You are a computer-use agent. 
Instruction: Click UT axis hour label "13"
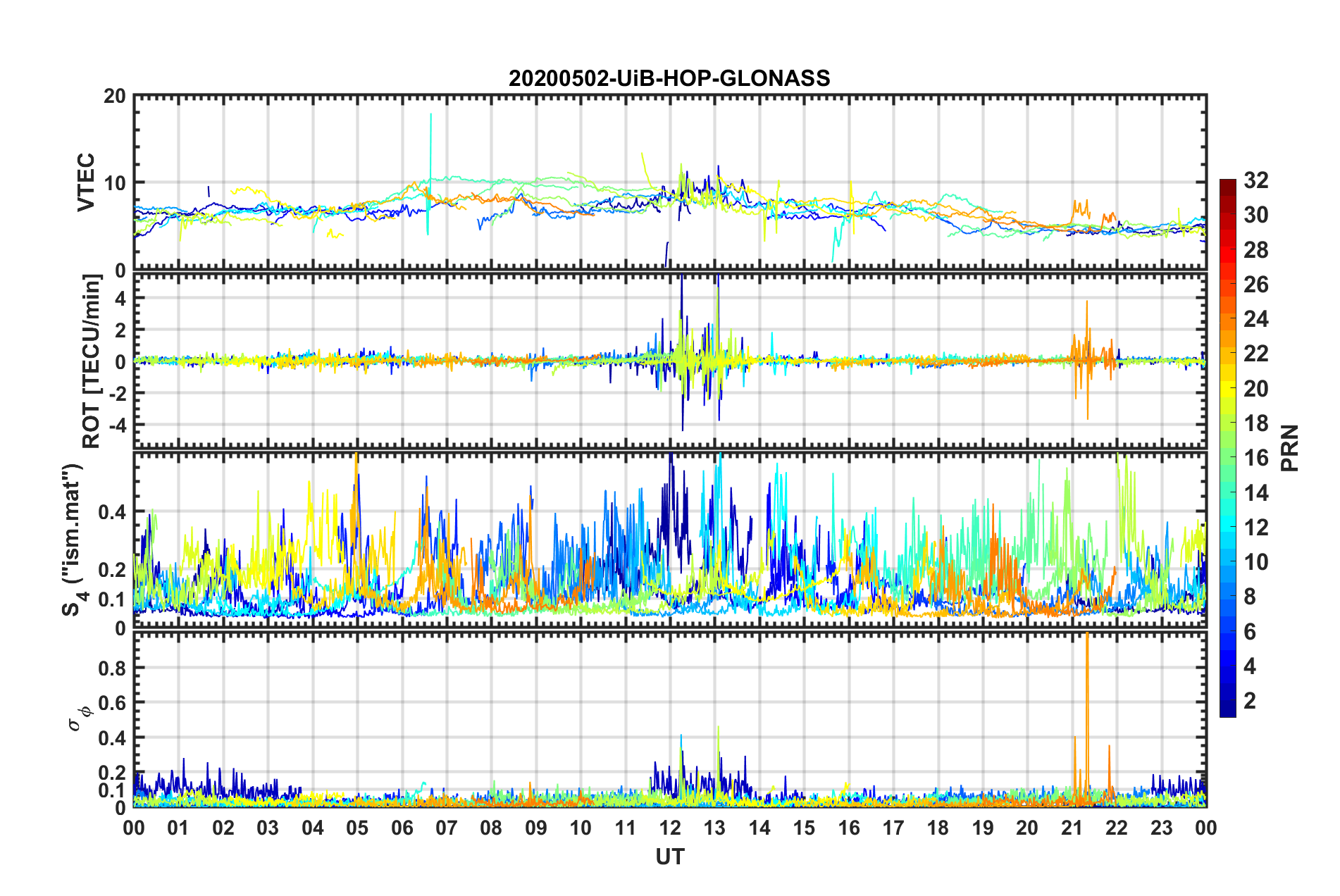click(x=714, y=828)
